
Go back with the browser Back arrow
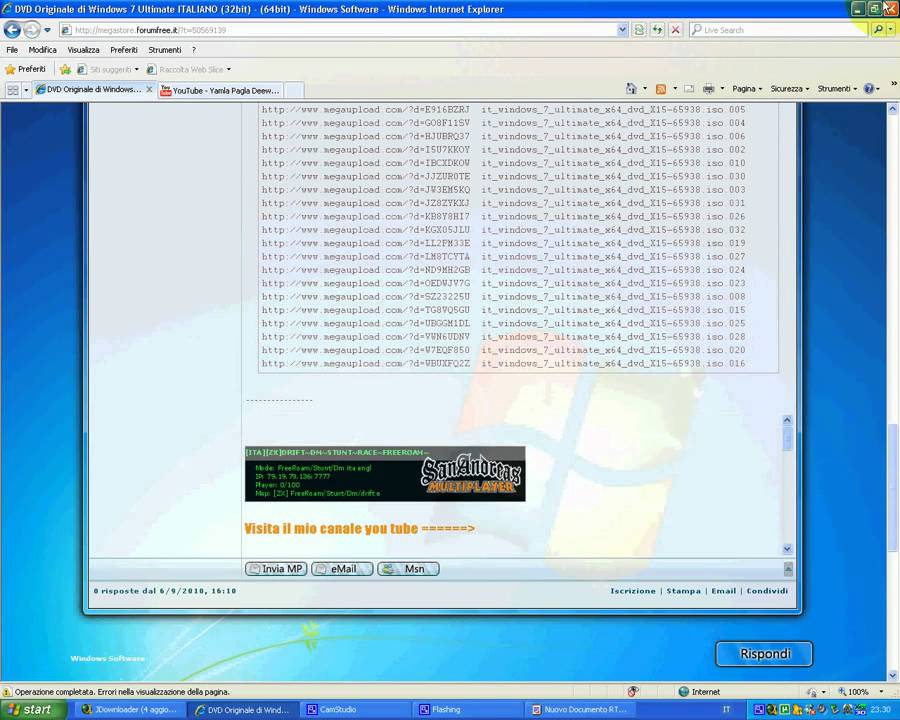(12, 29)
